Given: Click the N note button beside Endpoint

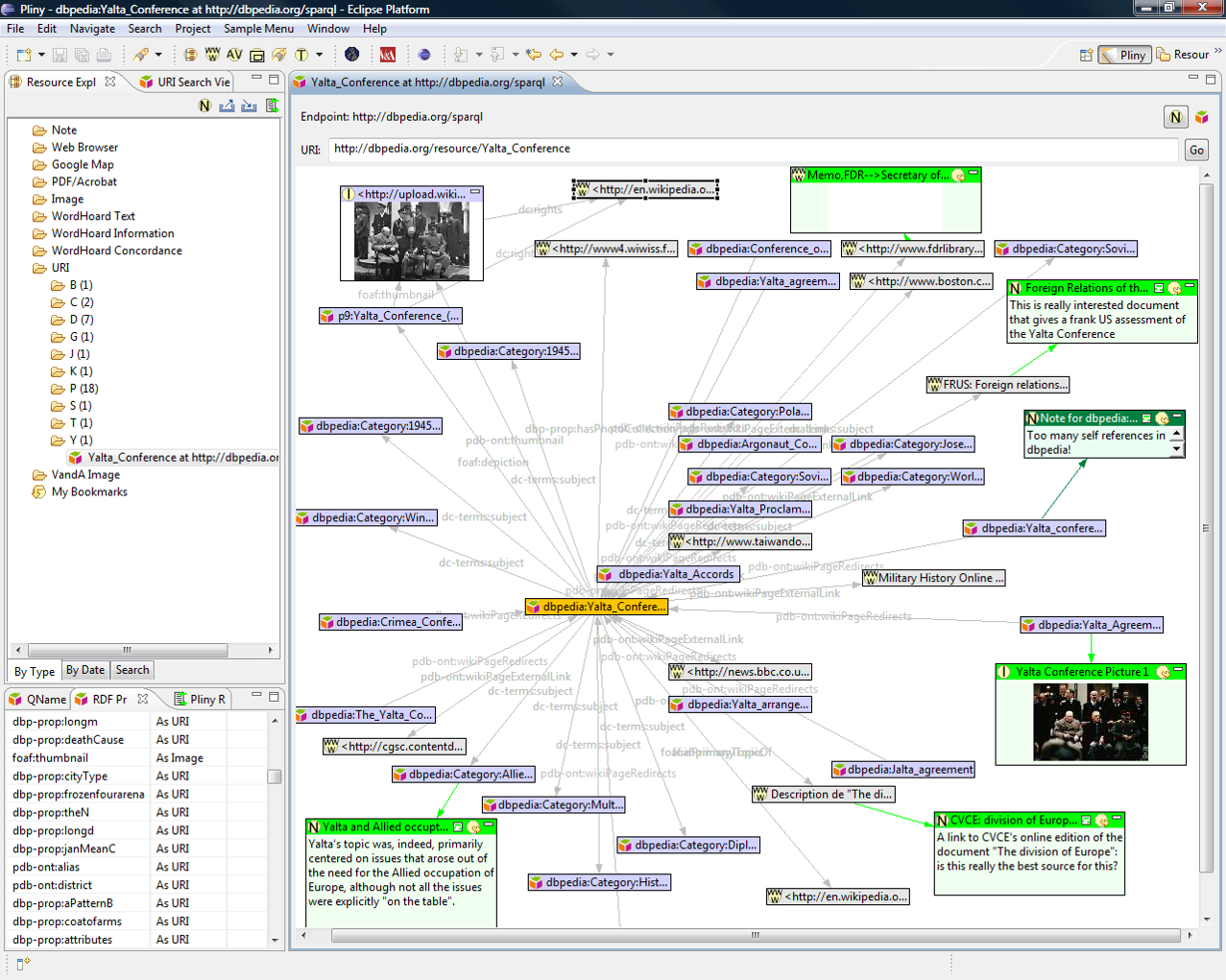Looking at the screenshot, I should (x=1176, y=117).
